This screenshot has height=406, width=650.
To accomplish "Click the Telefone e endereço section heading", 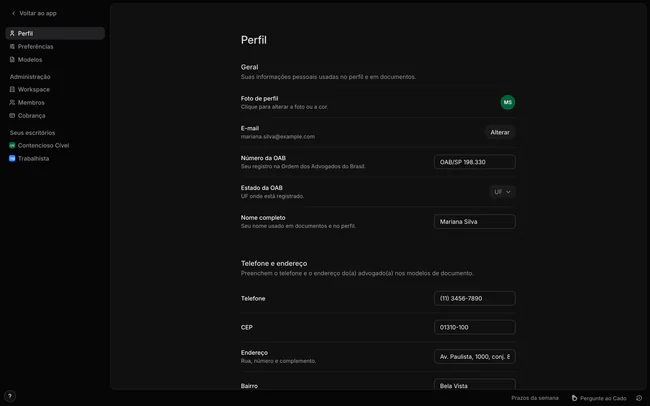I will 274,263.
